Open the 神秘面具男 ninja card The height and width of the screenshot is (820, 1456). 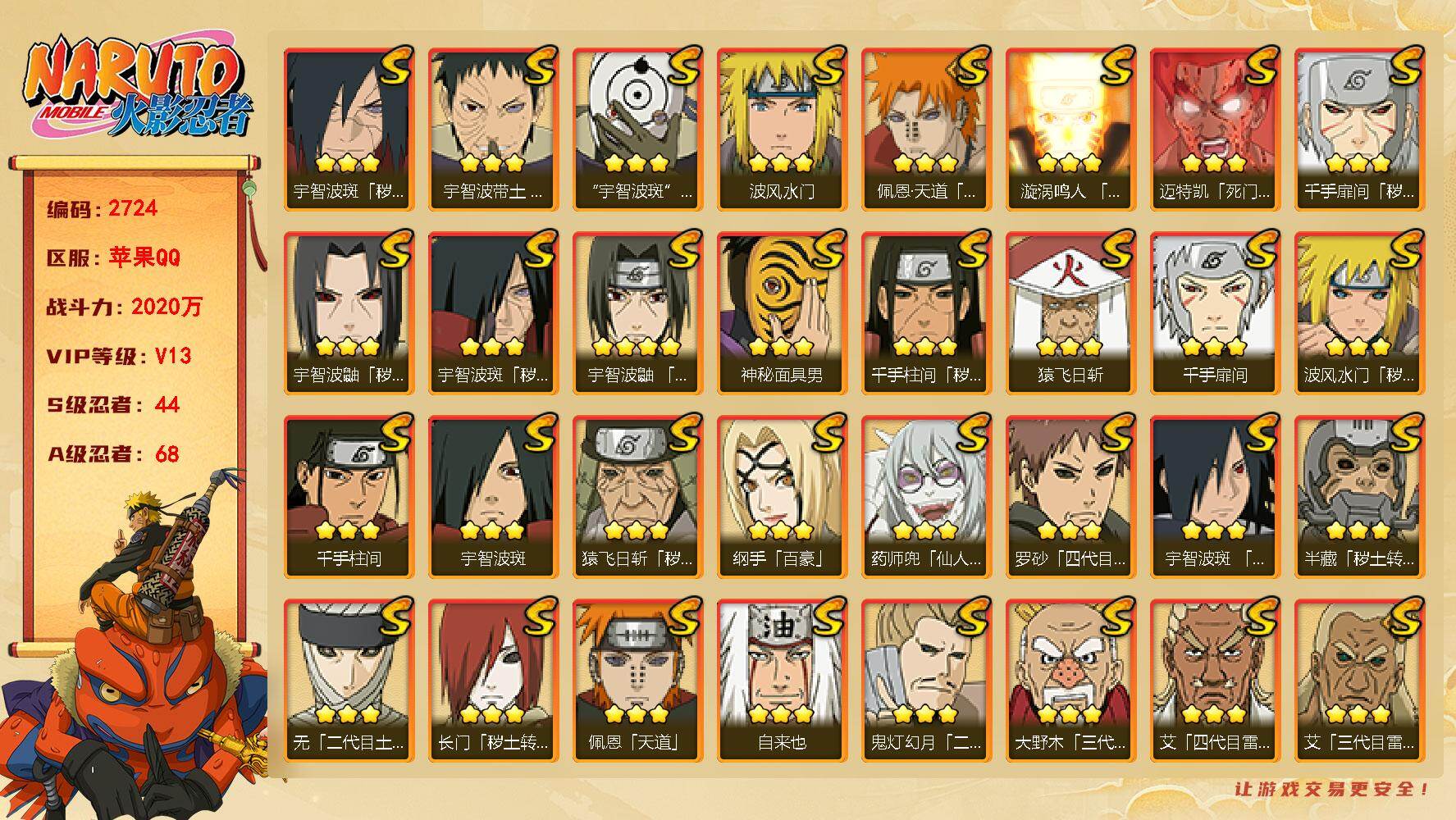782,312
